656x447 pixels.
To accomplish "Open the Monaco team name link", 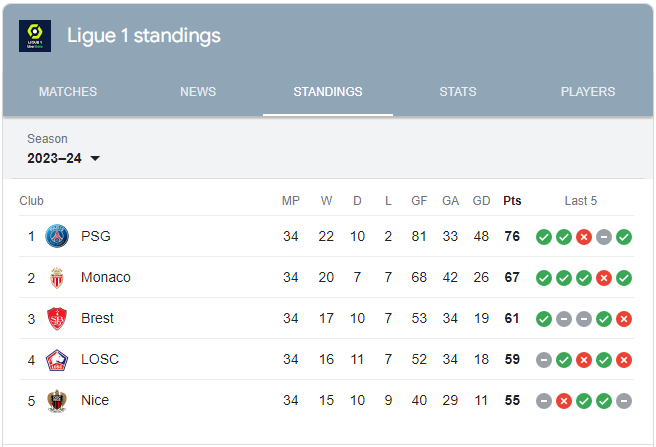I will [x=106, y=277].
